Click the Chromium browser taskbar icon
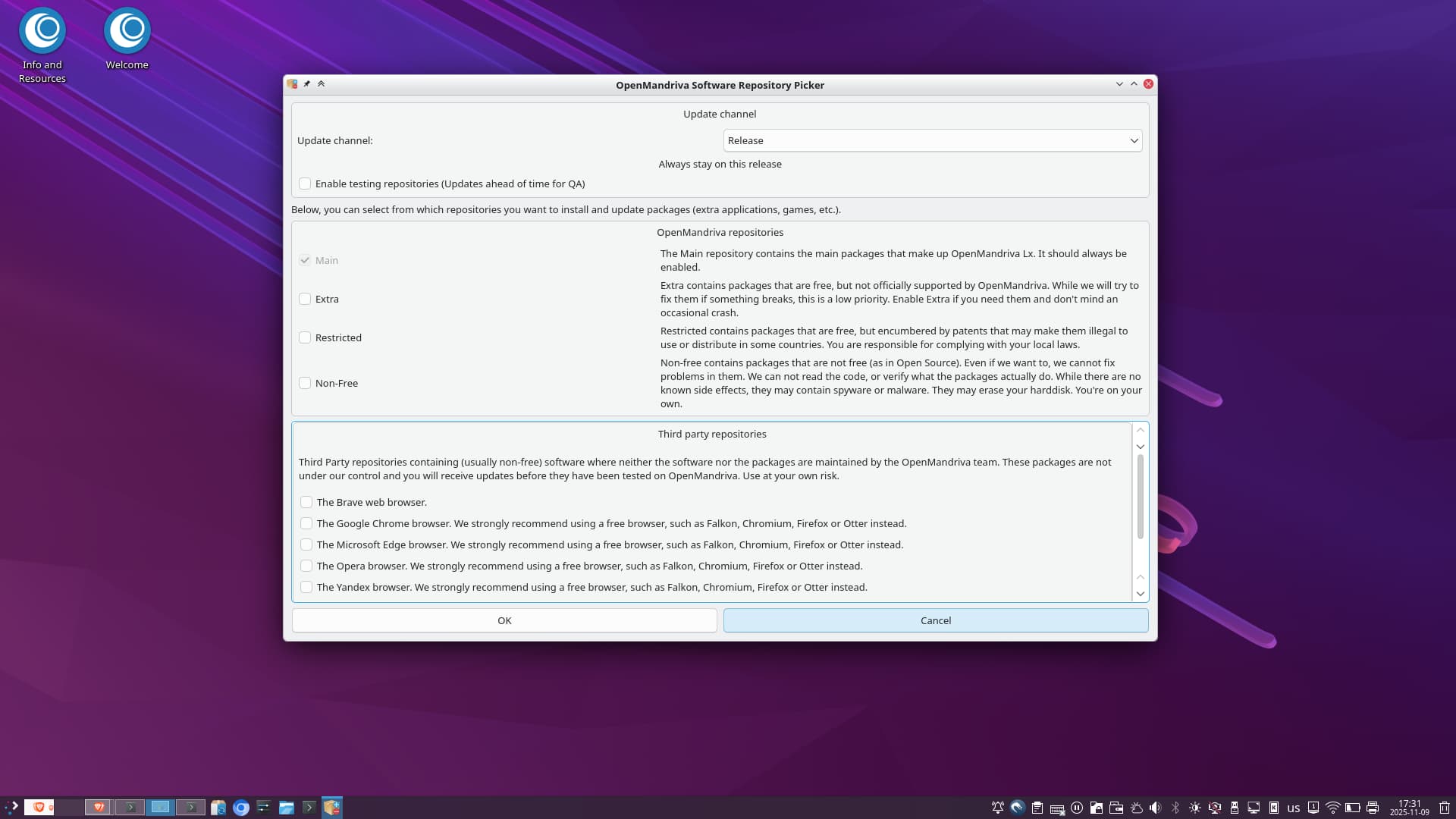 241,808
